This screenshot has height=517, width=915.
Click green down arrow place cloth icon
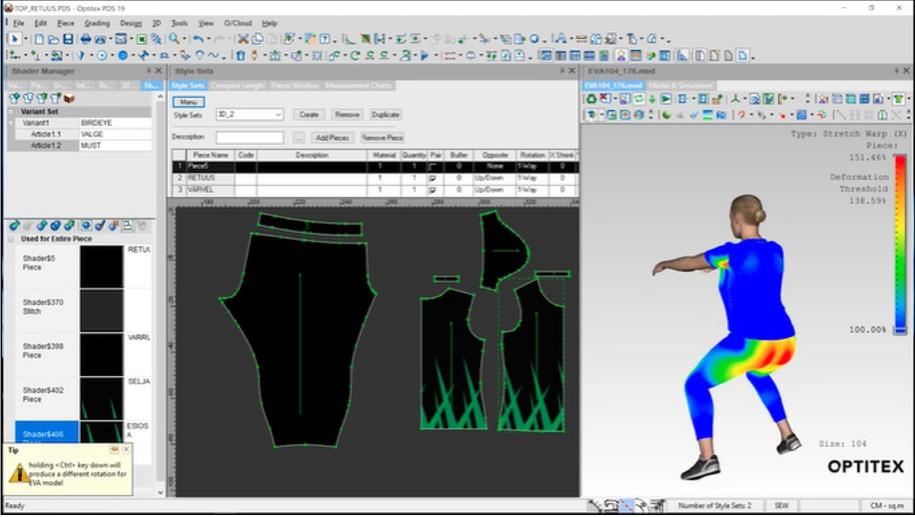652,99
